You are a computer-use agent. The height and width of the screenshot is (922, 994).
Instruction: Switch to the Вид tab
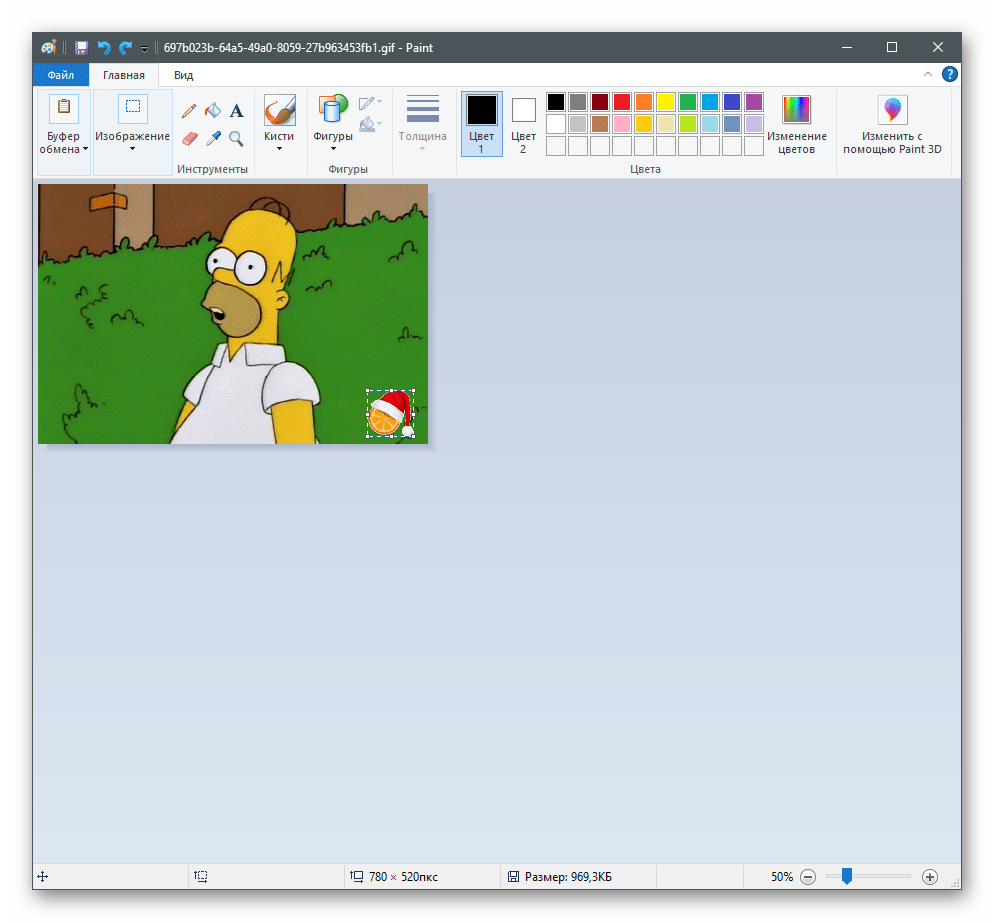click(x=184, y=75)
